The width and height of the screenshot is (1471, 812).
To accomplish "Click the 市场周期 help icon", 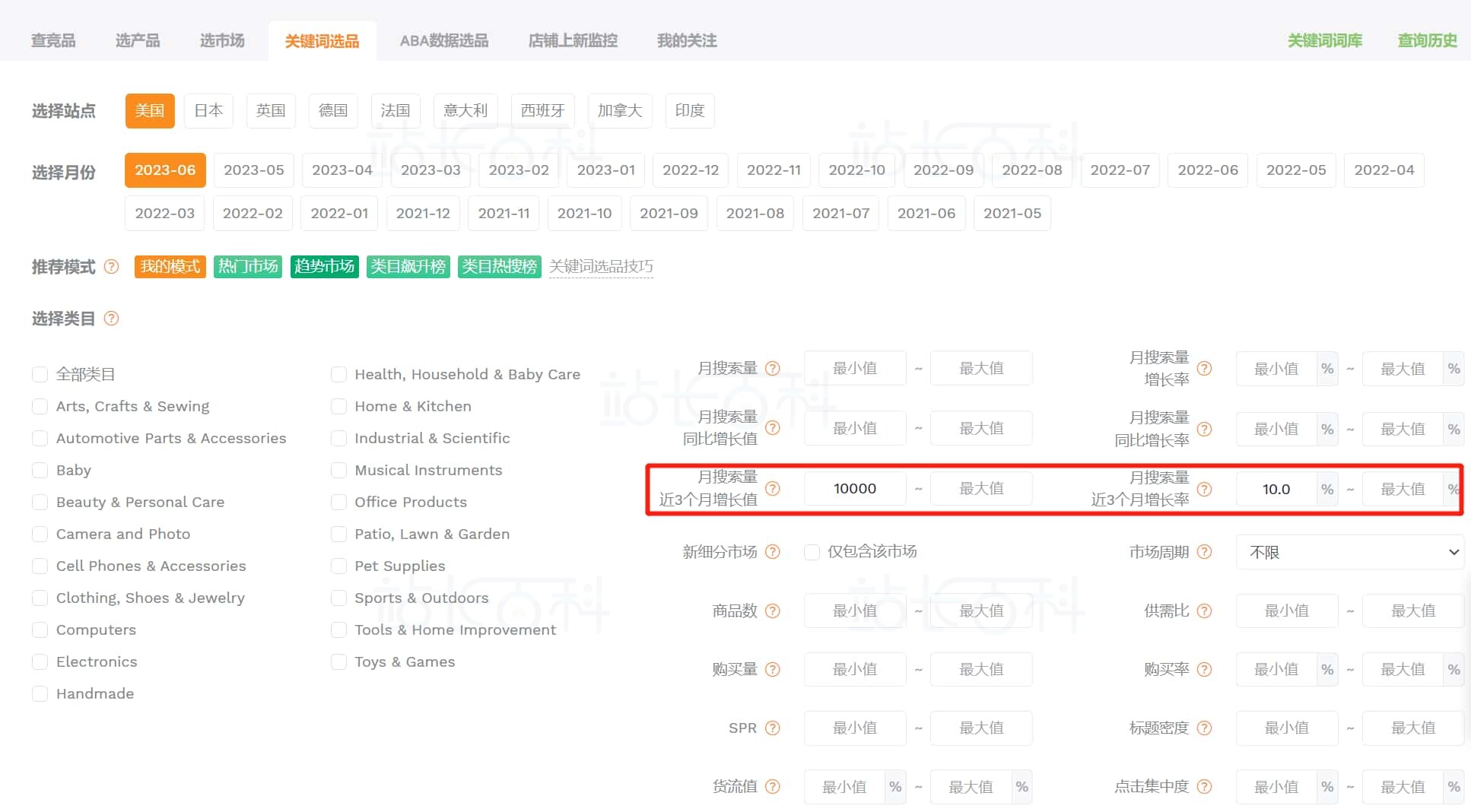I will tap(1204, 552).
